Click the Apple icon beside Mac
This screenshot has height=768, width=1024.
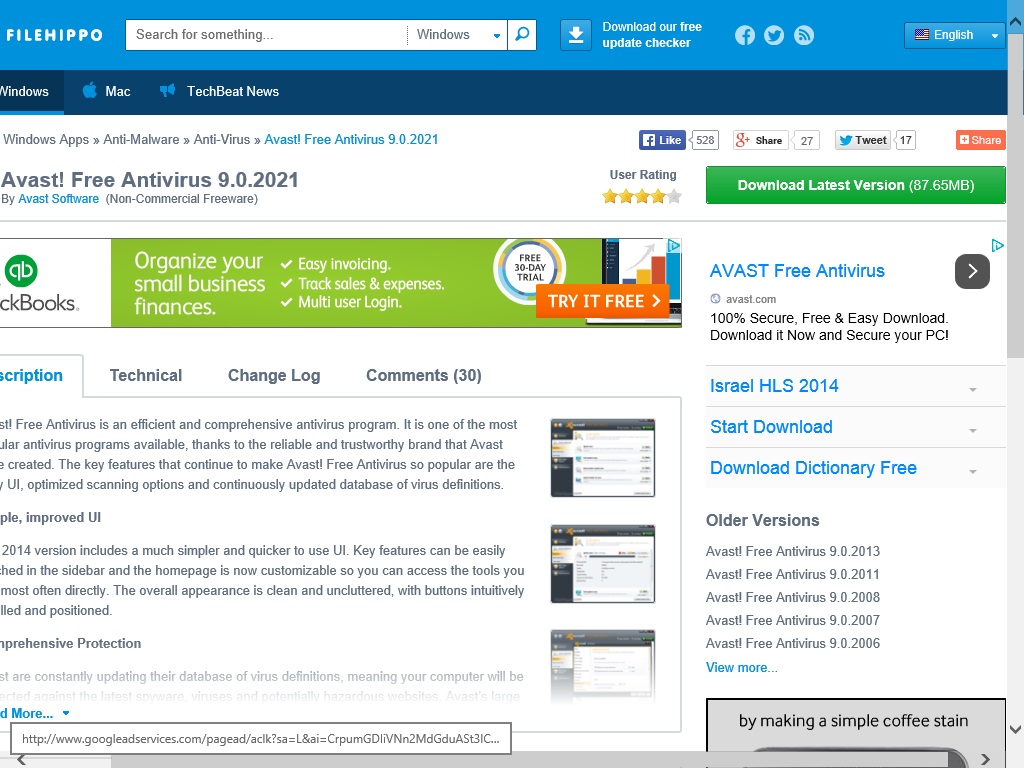[x=89, y=91]
